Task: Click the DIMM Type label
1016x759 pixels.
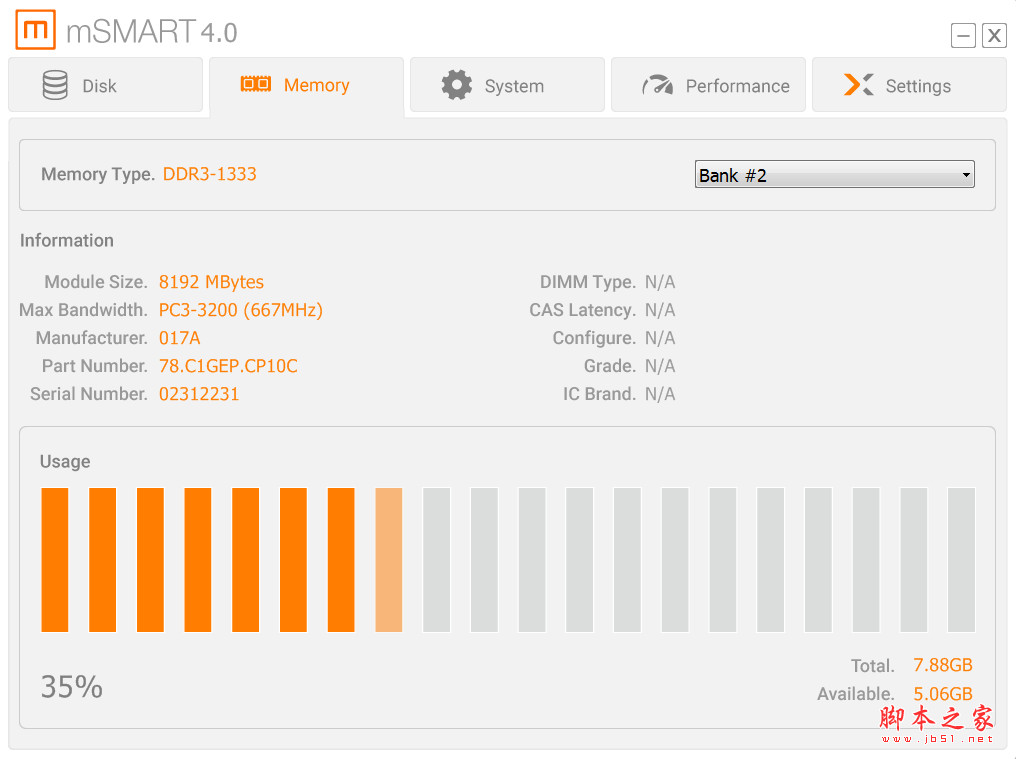Action: [588, 282]
